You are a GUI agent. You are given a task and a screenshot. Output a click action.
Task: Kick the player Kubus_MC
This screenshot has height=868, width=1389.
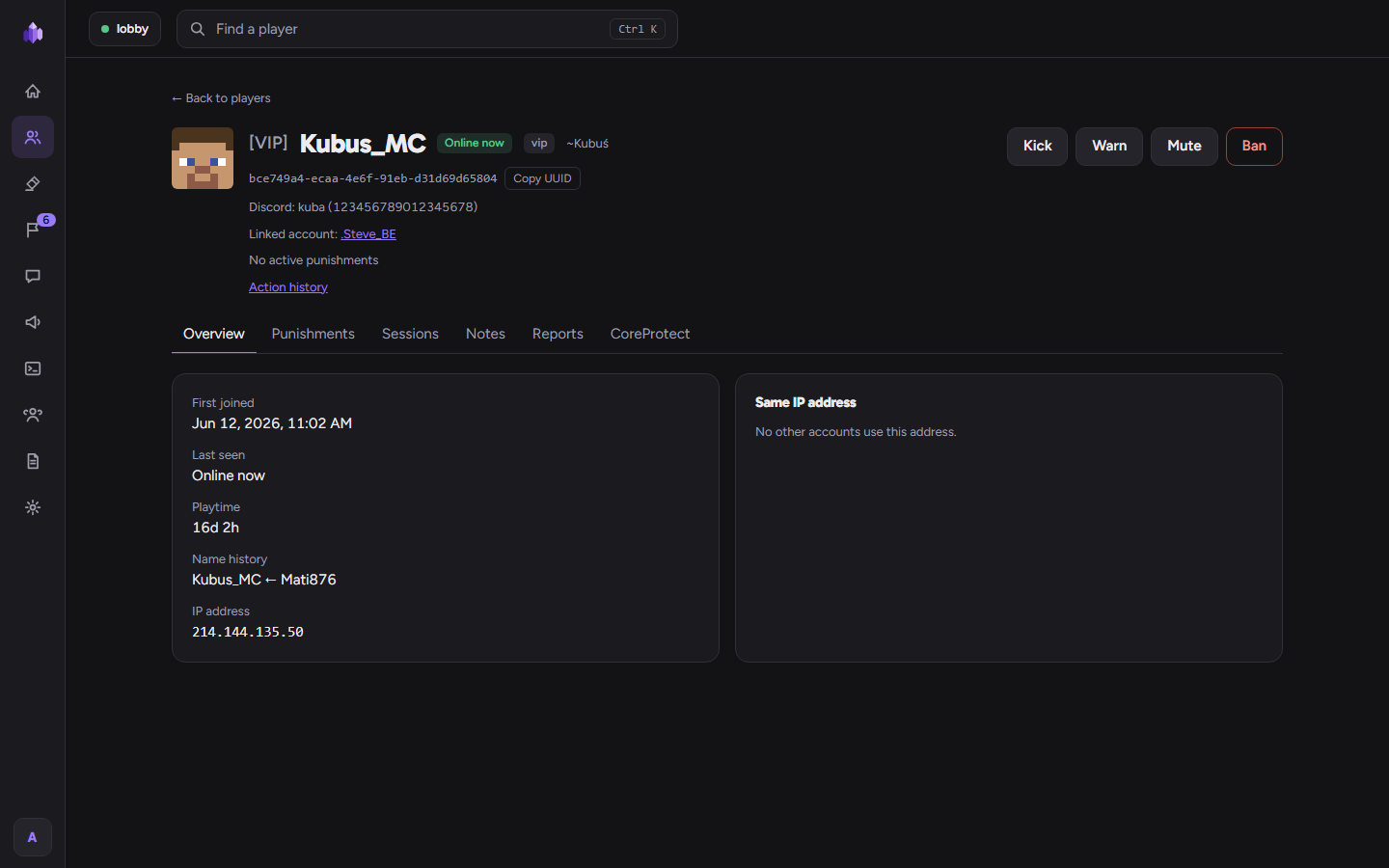1037,147
